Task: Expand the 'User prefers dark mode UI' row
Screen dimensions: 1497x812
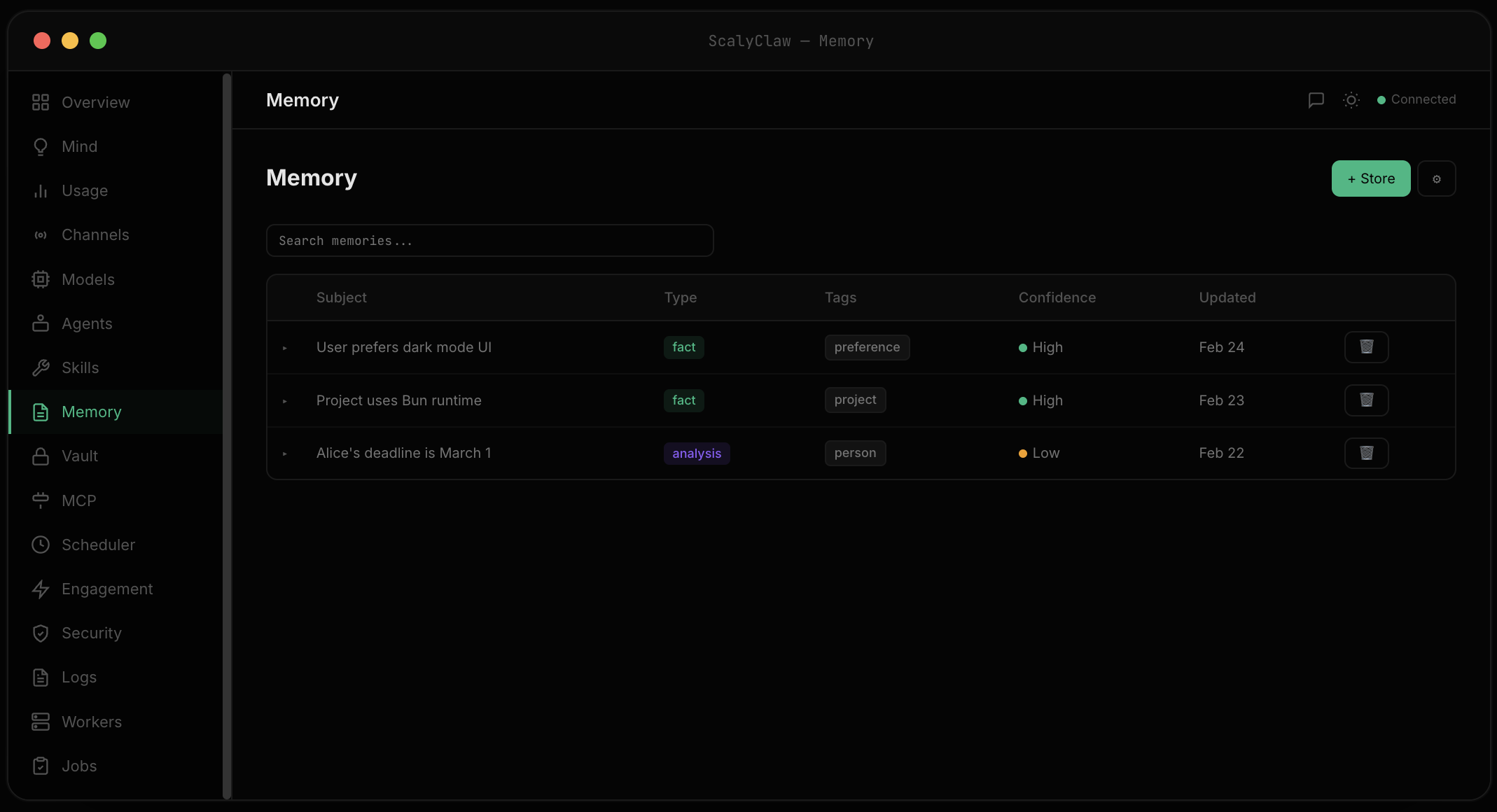Action: click(x=285, y=348)
